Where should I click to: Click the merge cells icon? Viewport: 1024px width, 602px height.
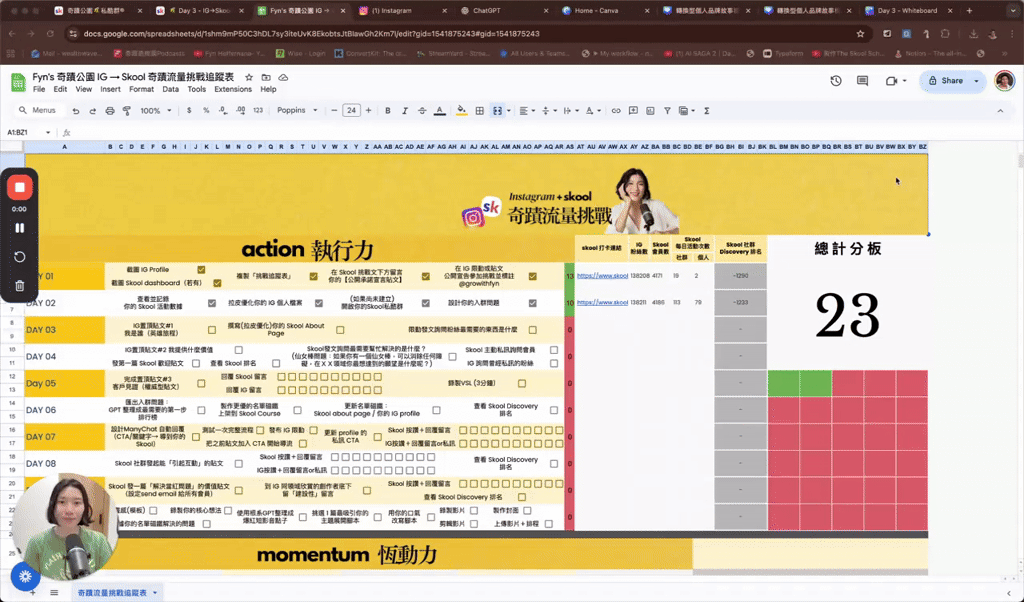[x=497, y=111]
